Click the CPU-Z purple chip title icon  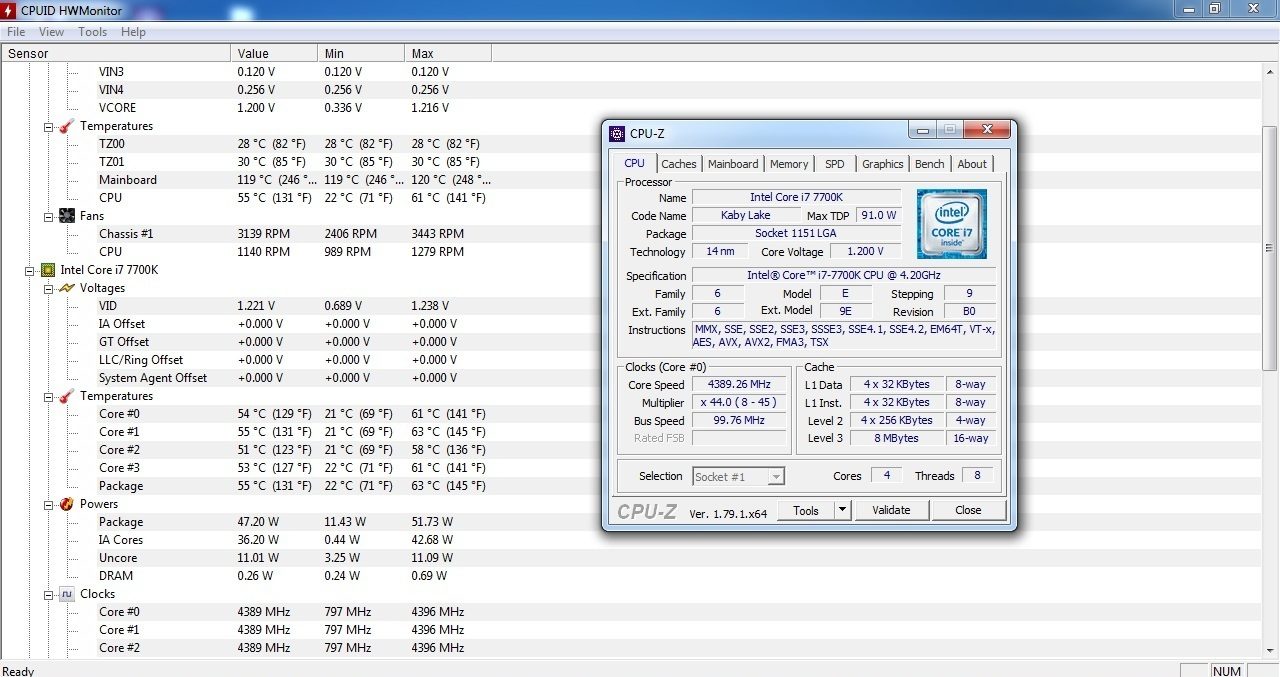pos(617,134)
